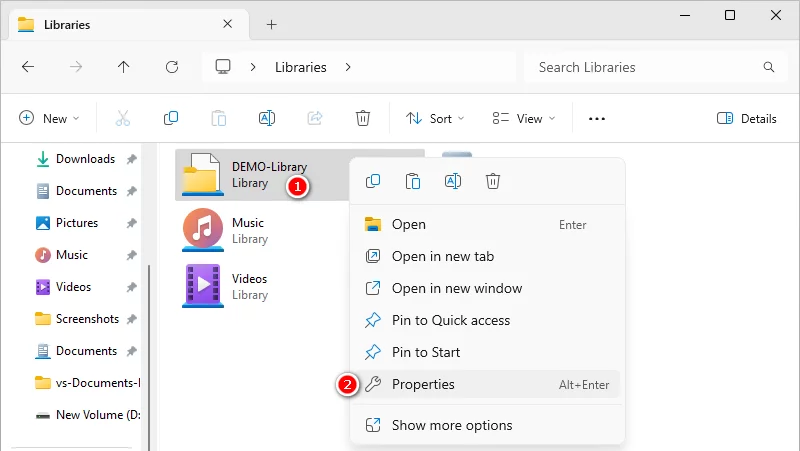The image size is (800, 451).
Task: Choose Open in new tab
Action: coord(487,256)
